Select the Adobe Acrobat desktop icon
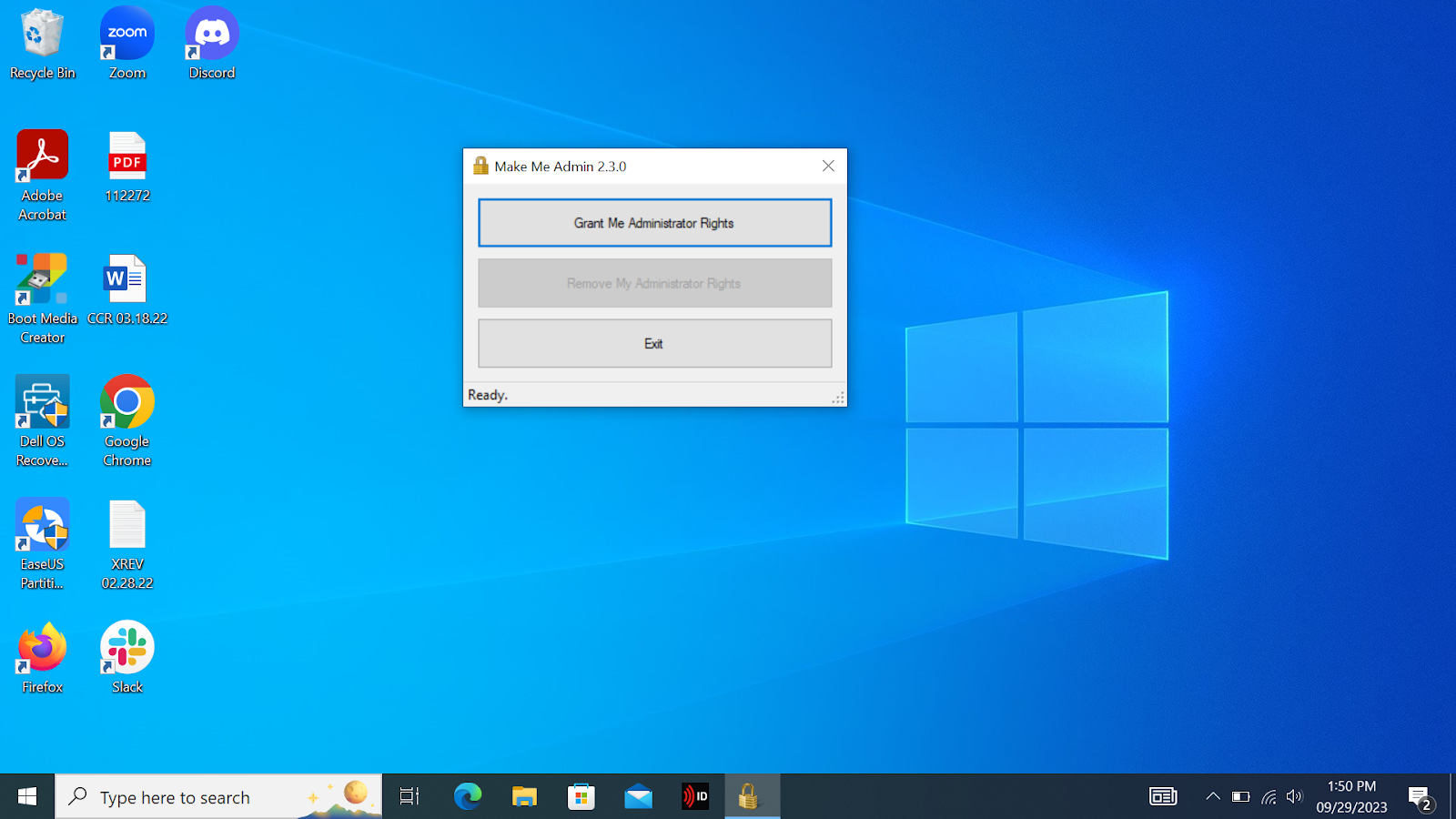Screen dimensions: 1456x819 point(42,175)
